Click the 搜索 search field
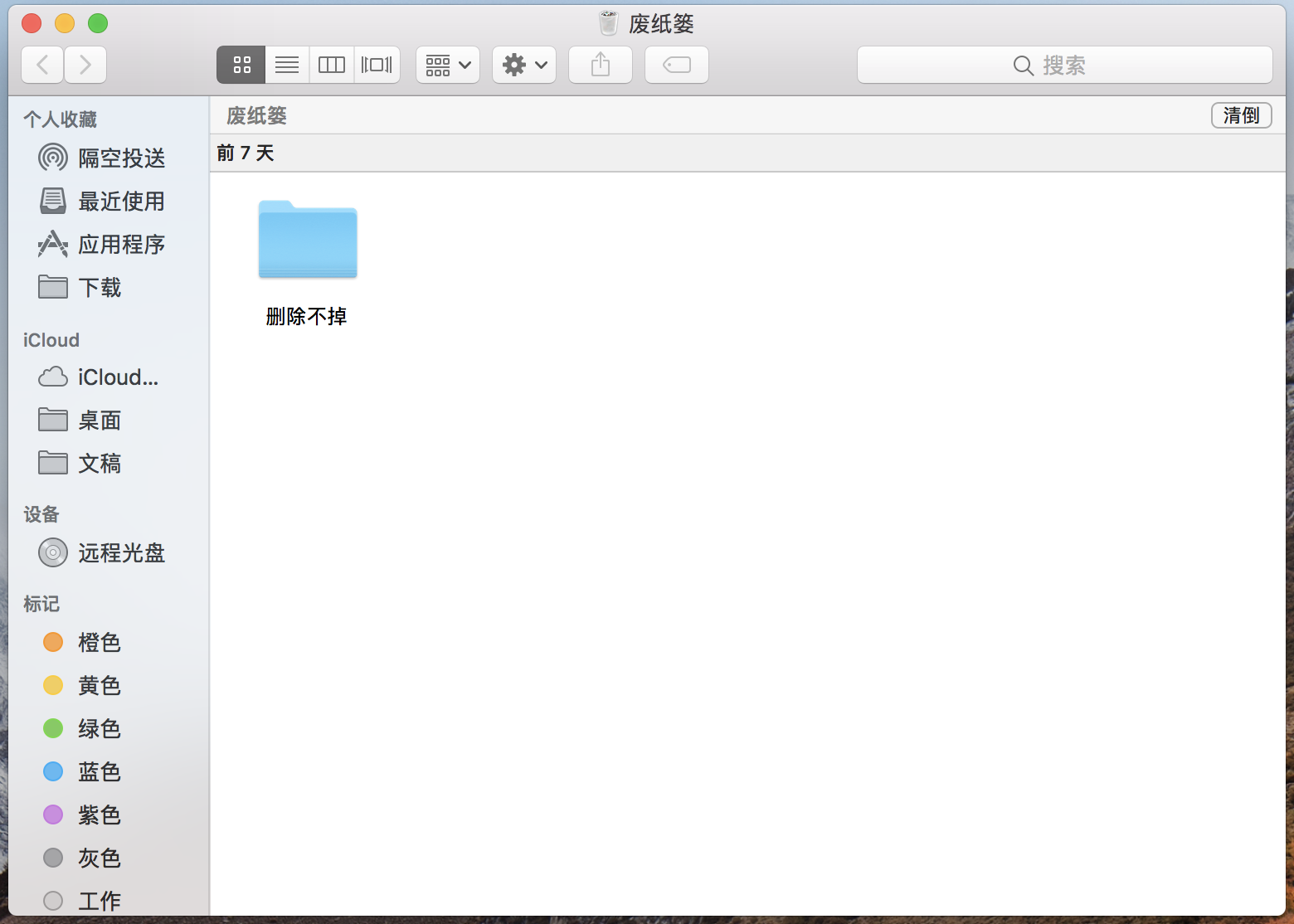Viewport: 1294px width, 924px height. (1064, 65)
